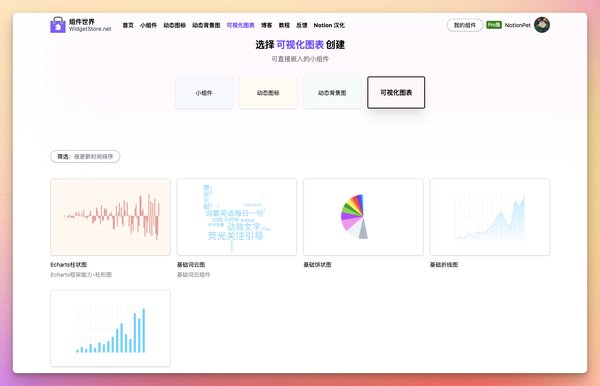The height and width of the screenshot is (386, 600).
Task: Click the 基础饼状图 title text
Action: pyautogui.click(x=317, y=265)
